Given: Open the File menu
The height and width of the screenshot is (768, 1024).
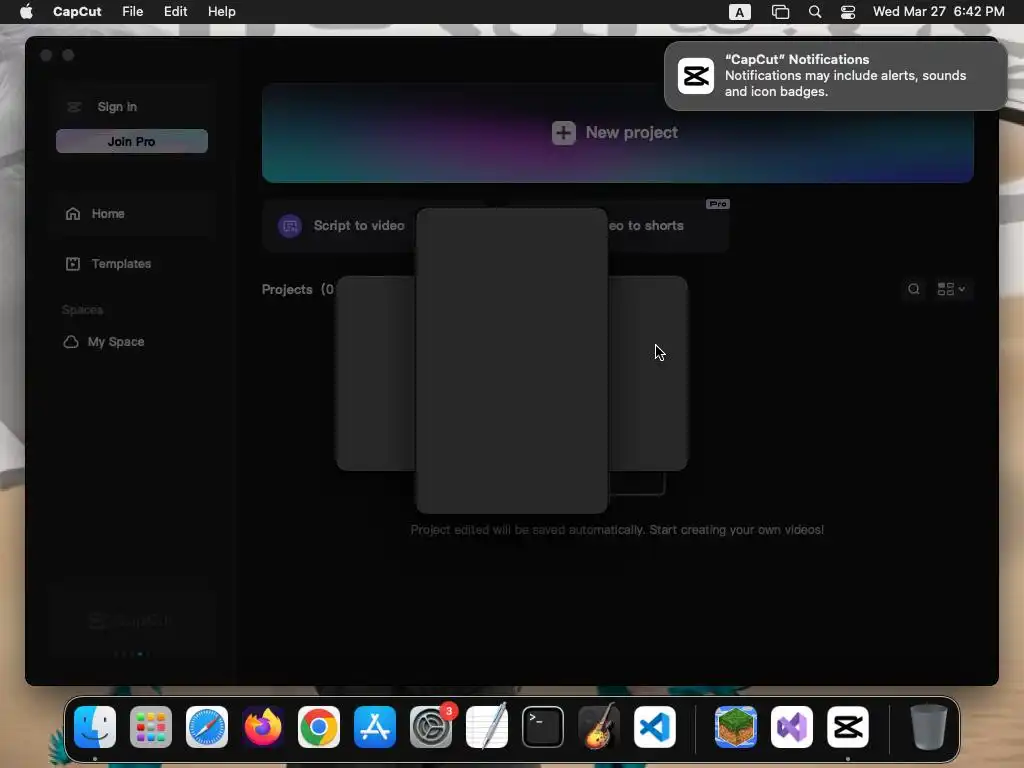Looking at the screenshot, I should (133, 12).
